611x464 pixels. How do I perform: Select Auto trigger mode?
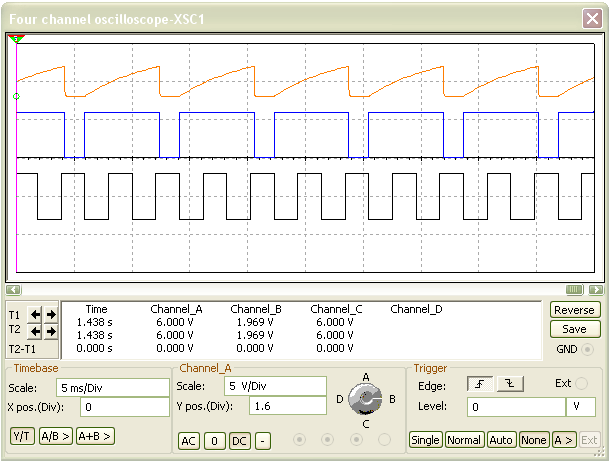coord(501,440)
